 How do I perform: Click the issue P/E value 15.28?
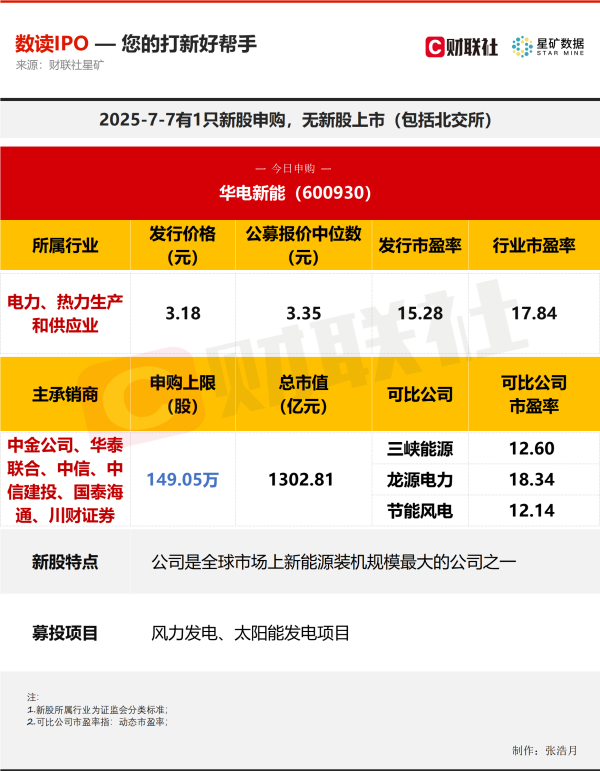coord(420,313)
